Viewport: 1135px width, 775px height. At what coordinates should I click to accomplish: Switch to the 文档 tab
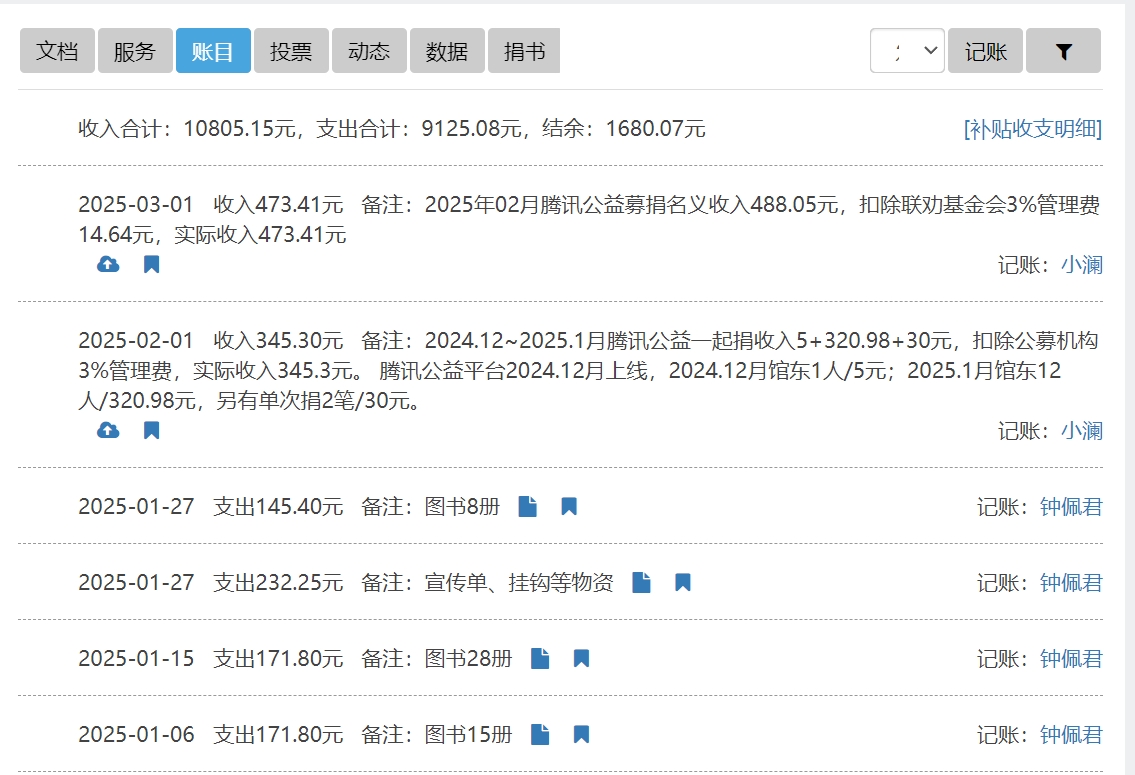pyautogui.click(x=57, y=52)
